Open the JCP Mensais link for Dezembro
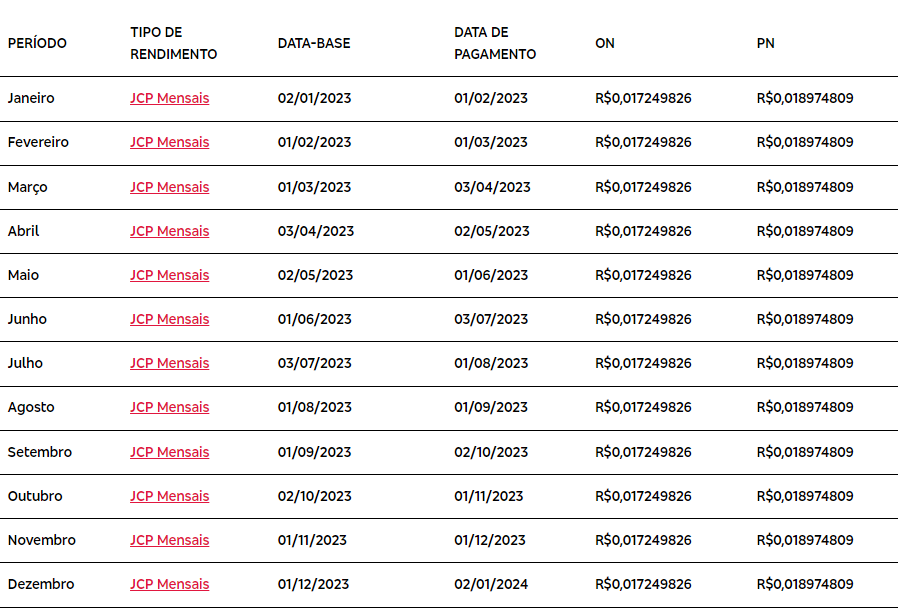898x610 pixels. tap(169, 584)
